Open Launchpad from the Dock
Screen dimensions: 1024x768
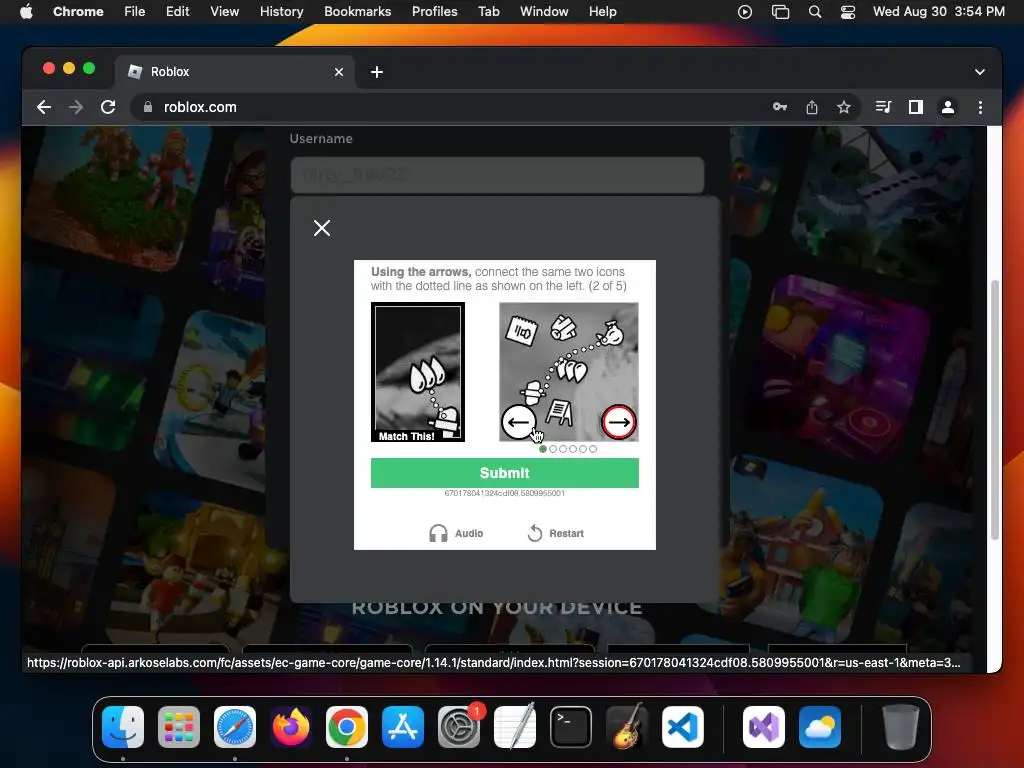click(x=179, y=727)
